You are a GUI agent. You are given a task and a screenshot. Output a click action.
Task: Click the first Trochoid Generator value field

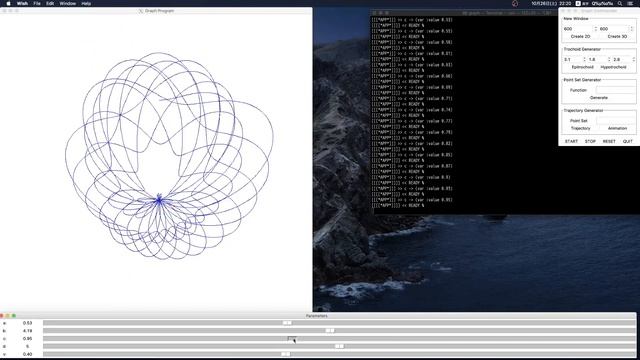tap(573, 60)
